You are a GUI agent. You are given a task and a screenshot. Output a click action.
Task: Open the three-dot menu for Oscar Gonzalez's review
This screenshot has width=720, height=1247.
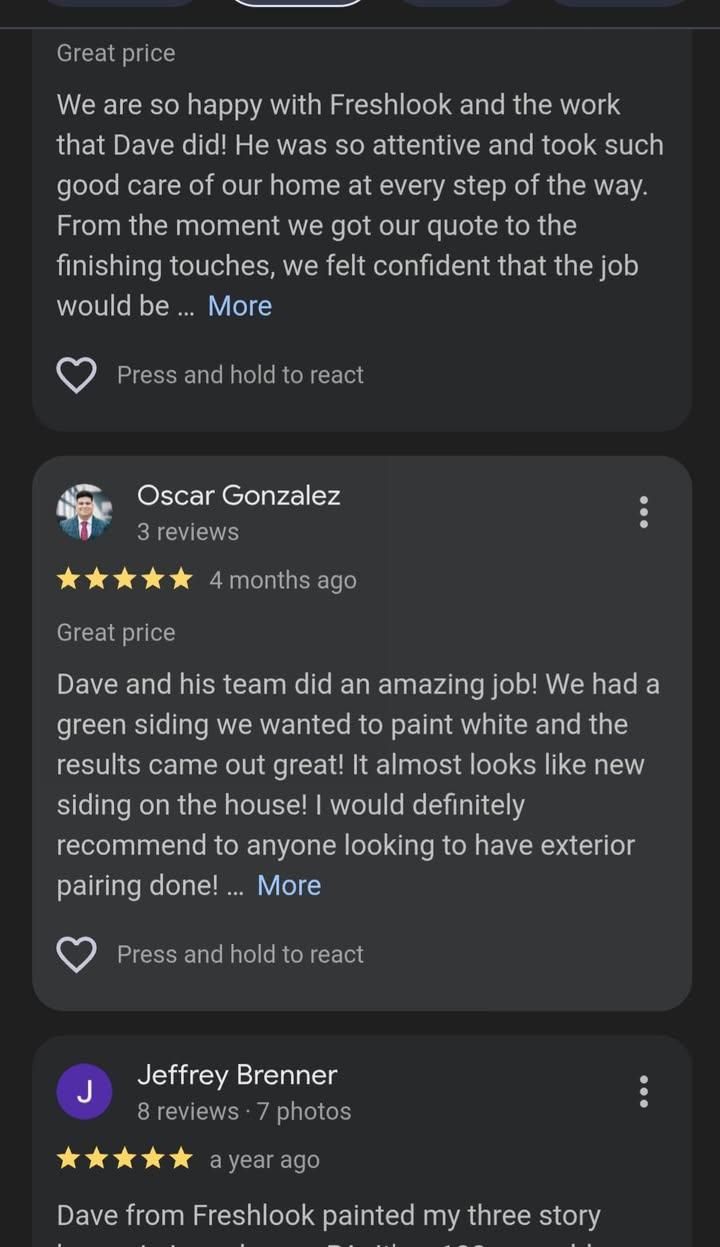[x=643, y=512]
